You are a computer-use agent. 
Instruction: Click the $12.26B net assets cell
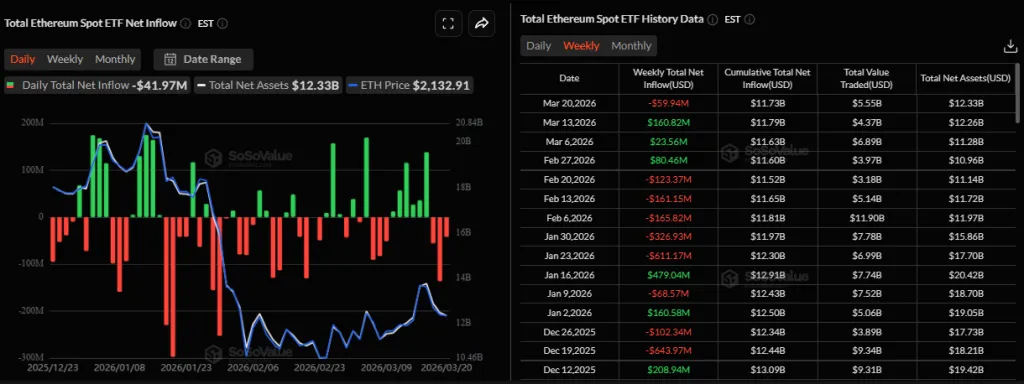click(x=965, y=122)
